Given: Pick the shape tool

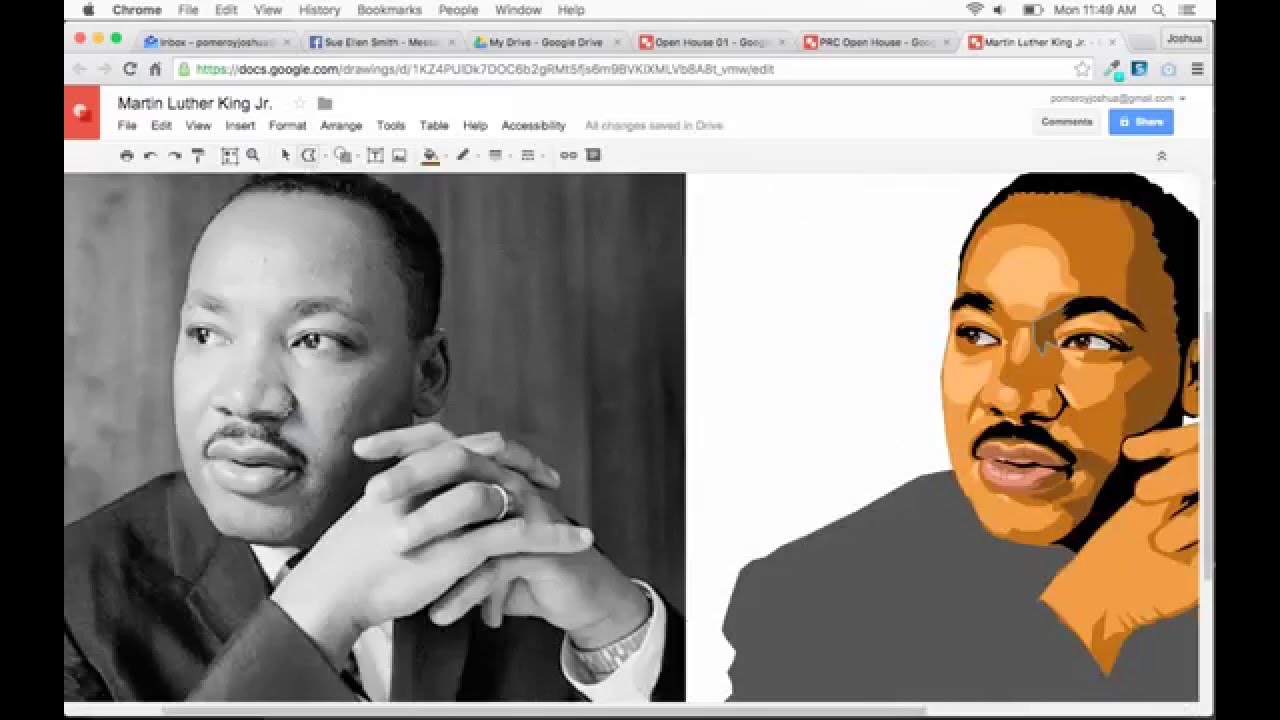Looking at the screenshot, I should (x=341, y=155).
